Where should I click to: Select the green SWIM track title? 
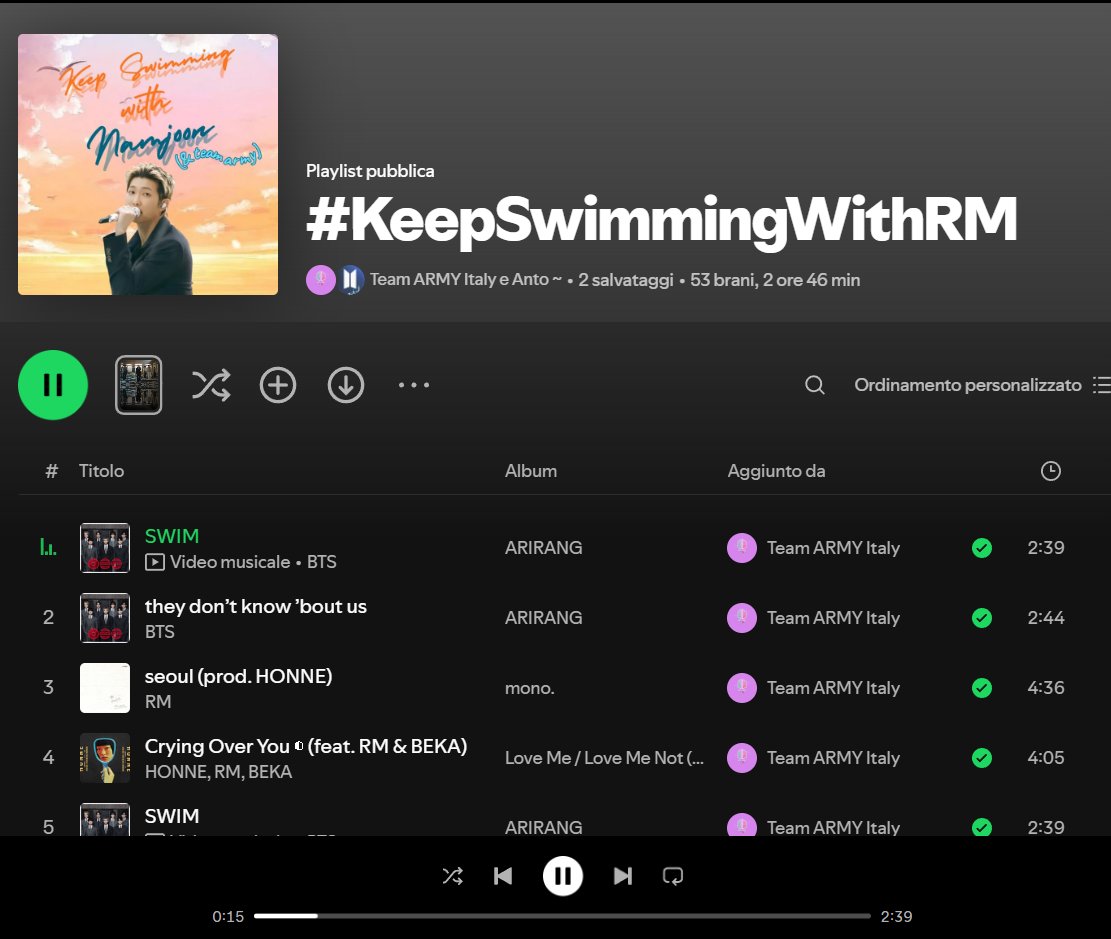[x=171, y=536]
